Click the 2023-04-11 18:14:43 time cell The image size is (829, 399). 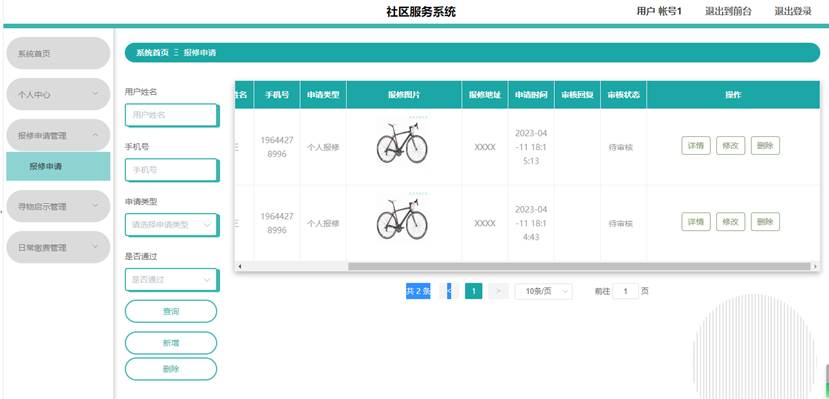531,223
